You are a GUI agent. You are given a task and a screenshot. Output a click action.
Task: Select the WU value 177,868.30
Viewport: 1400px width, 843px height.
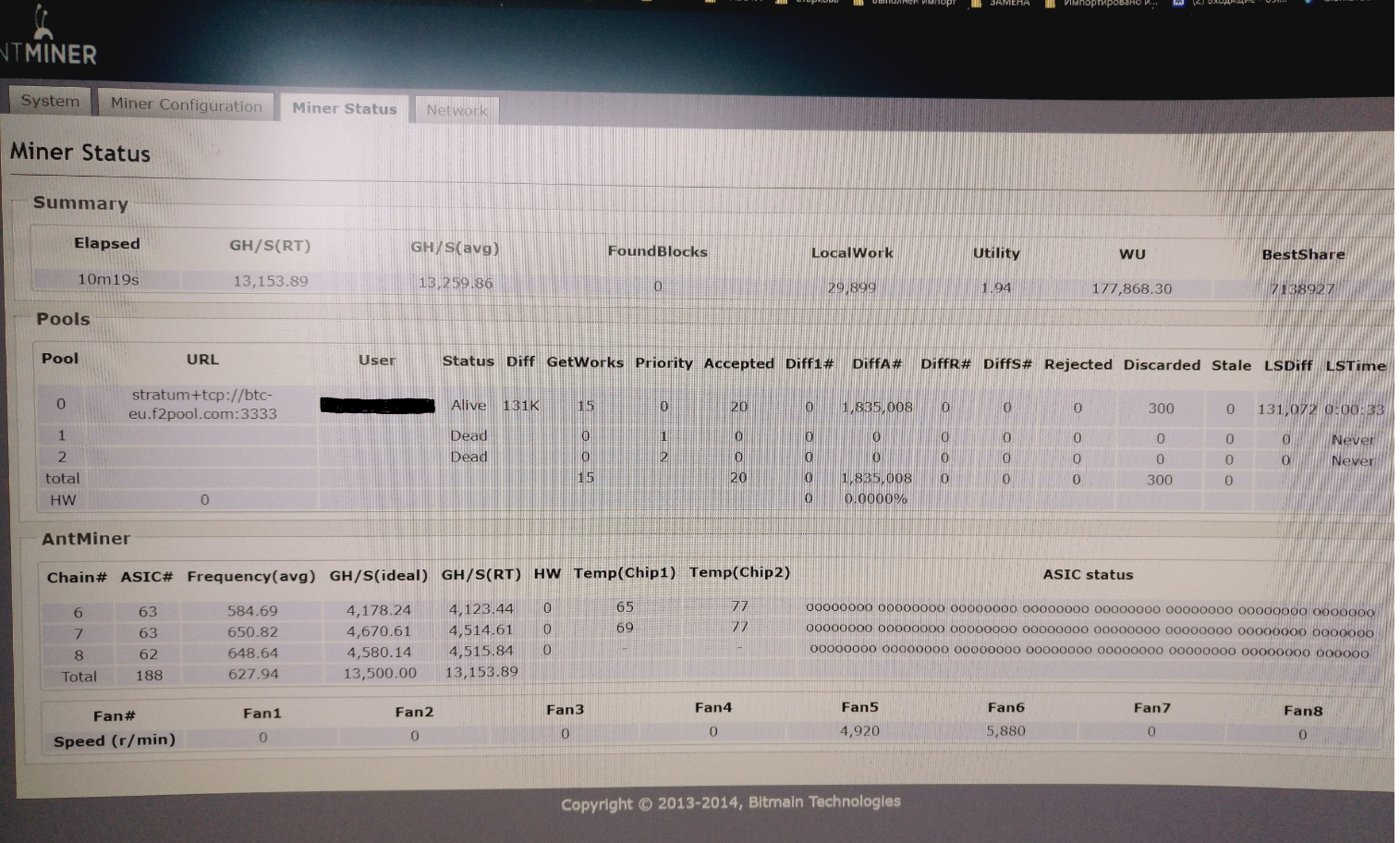click(1131, 288)
